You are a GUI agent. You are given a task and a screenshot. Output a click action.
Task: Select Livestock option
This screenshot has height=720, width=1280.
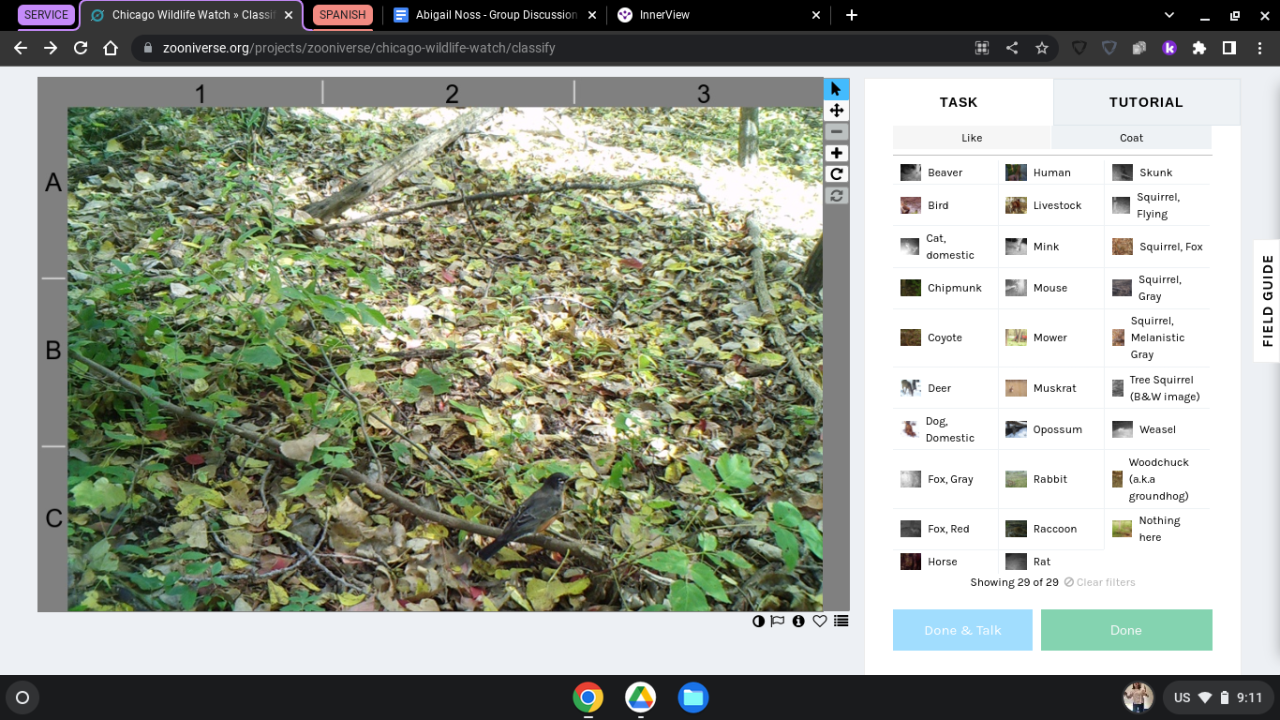coord(1051,205)
